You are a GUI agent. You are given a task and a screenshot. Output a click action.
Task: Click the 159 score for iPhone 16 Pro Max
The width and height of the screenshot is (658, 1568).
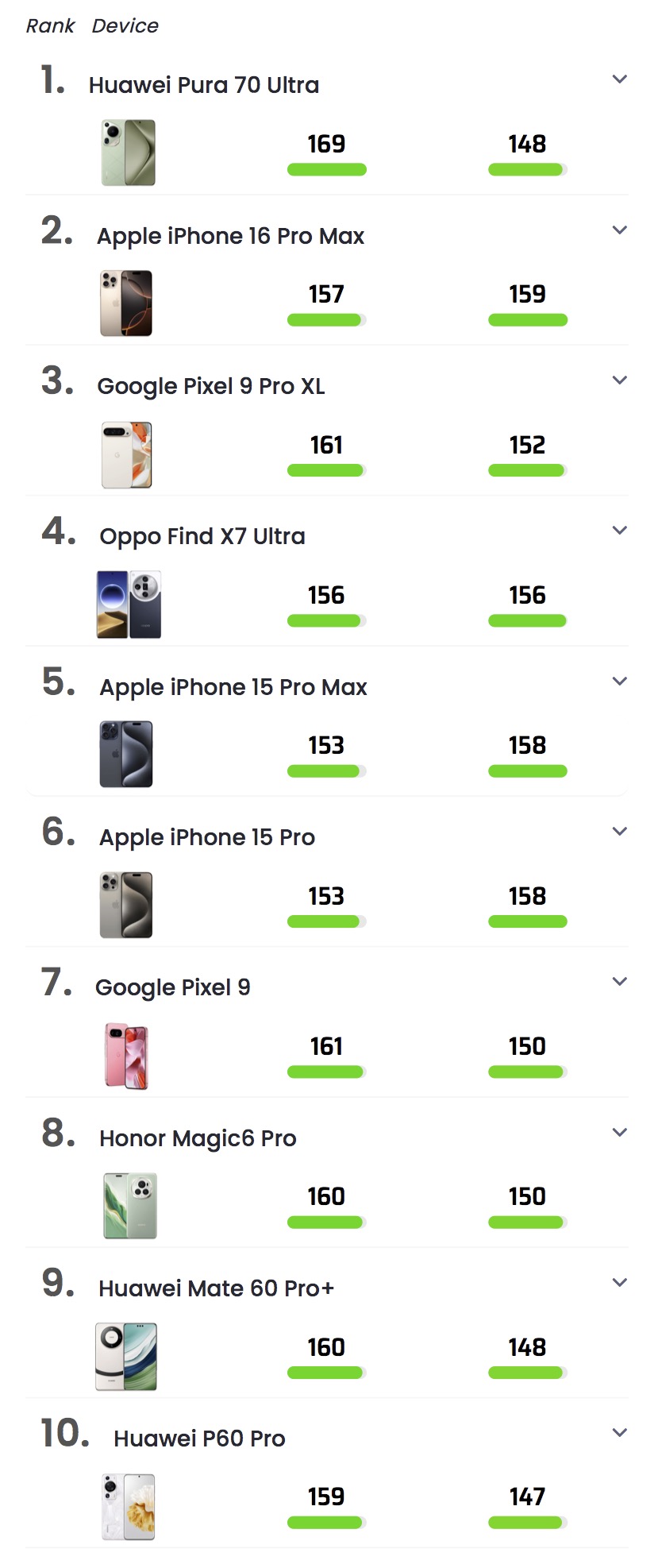528,294
